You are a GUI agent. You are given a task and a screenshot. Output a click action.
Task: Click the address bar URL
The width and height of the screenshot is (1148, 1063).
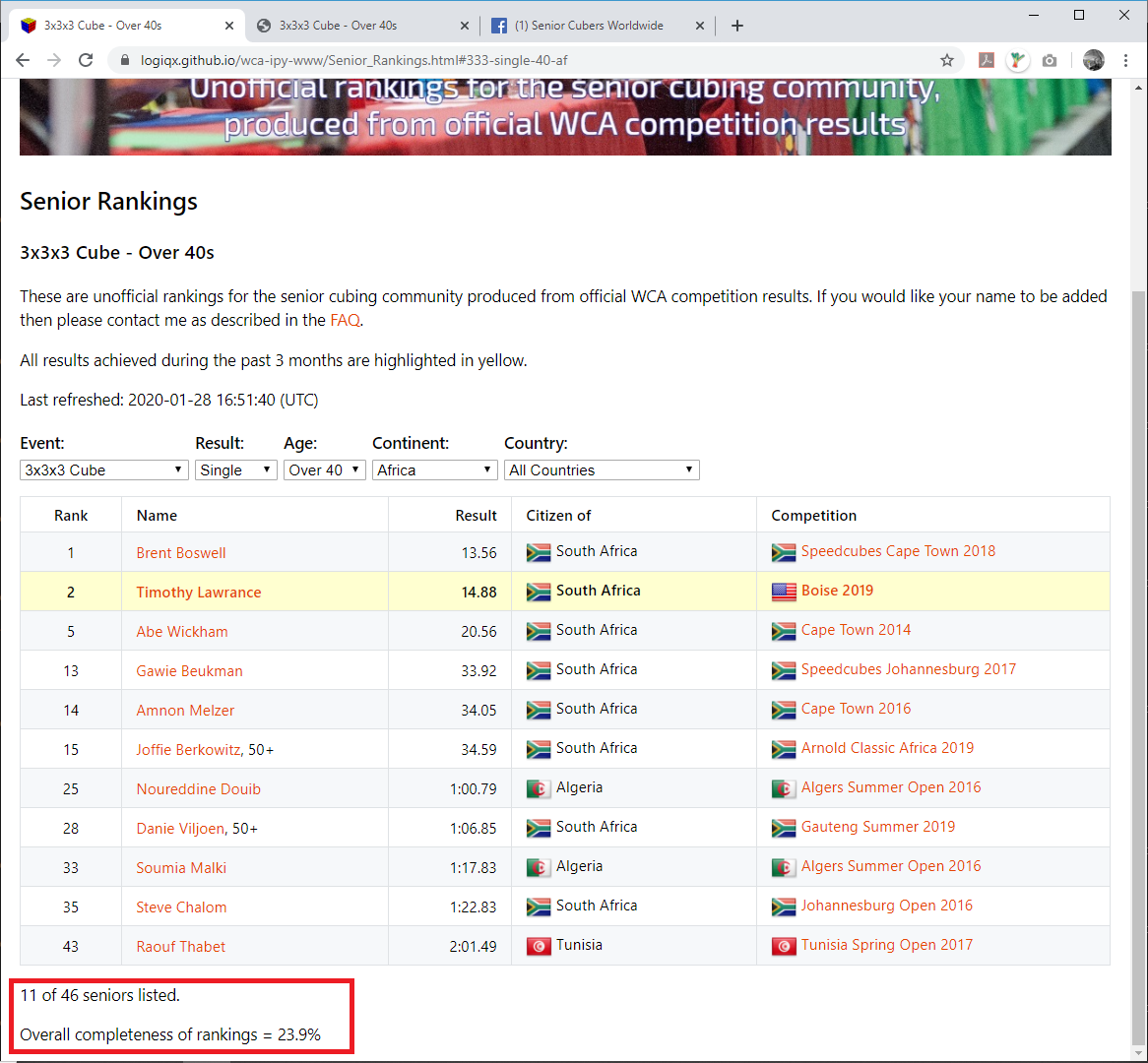[353, 60]
